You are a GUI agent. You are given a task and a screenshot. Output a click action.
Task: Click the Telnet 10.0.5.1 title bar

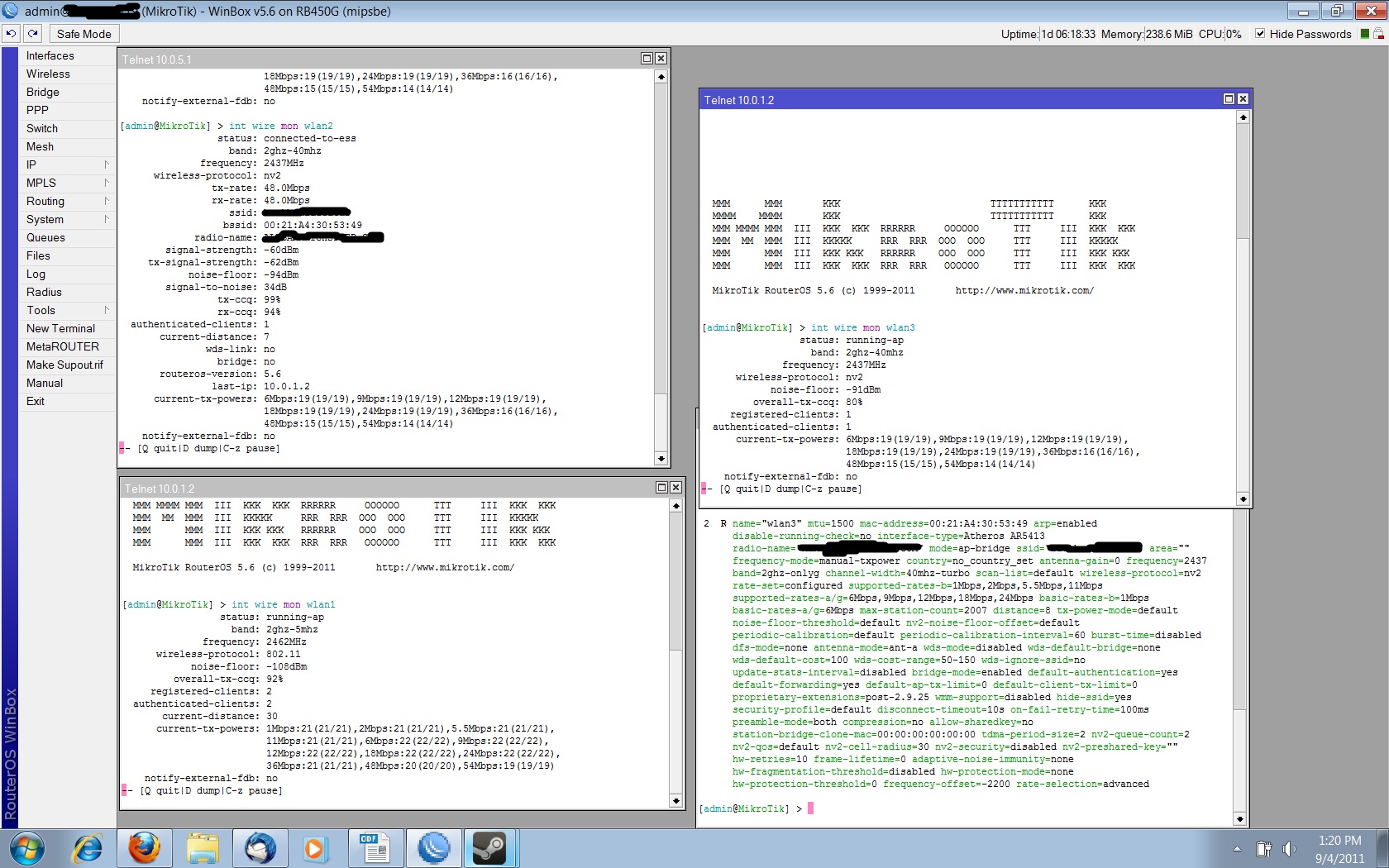point(380,59)
